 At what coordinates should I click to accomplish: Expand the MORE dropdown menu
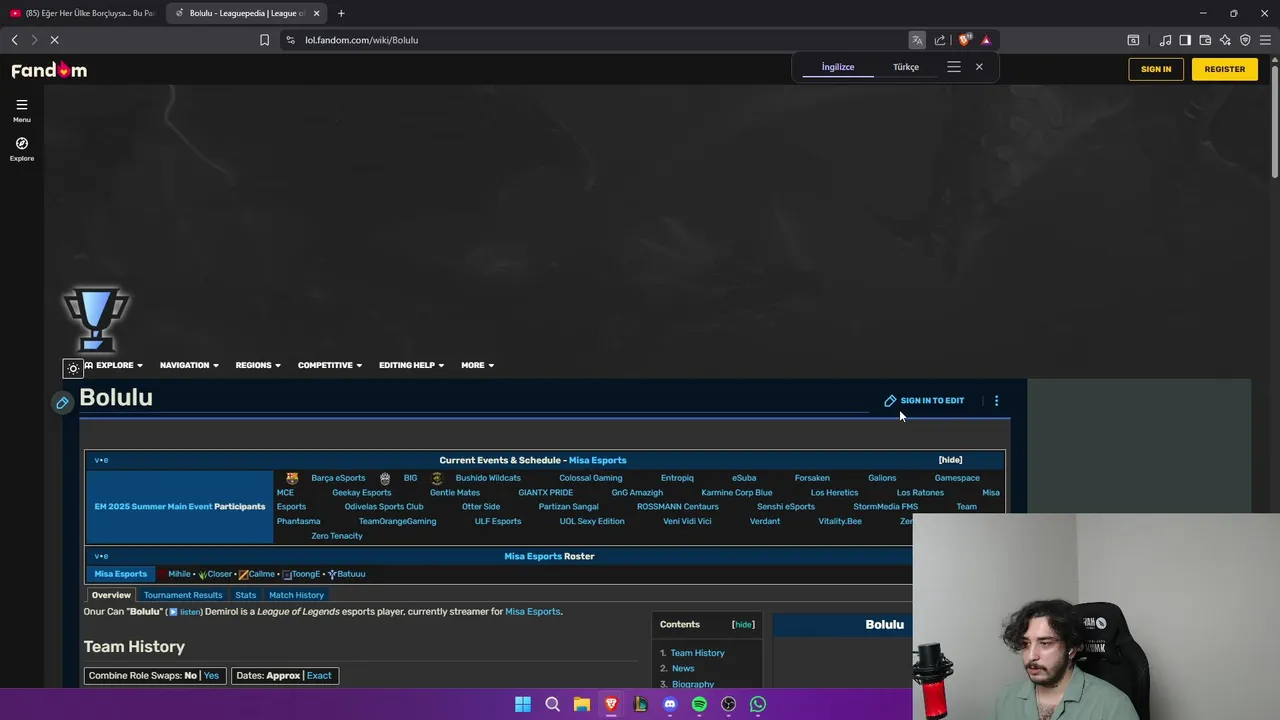(477, 365)
